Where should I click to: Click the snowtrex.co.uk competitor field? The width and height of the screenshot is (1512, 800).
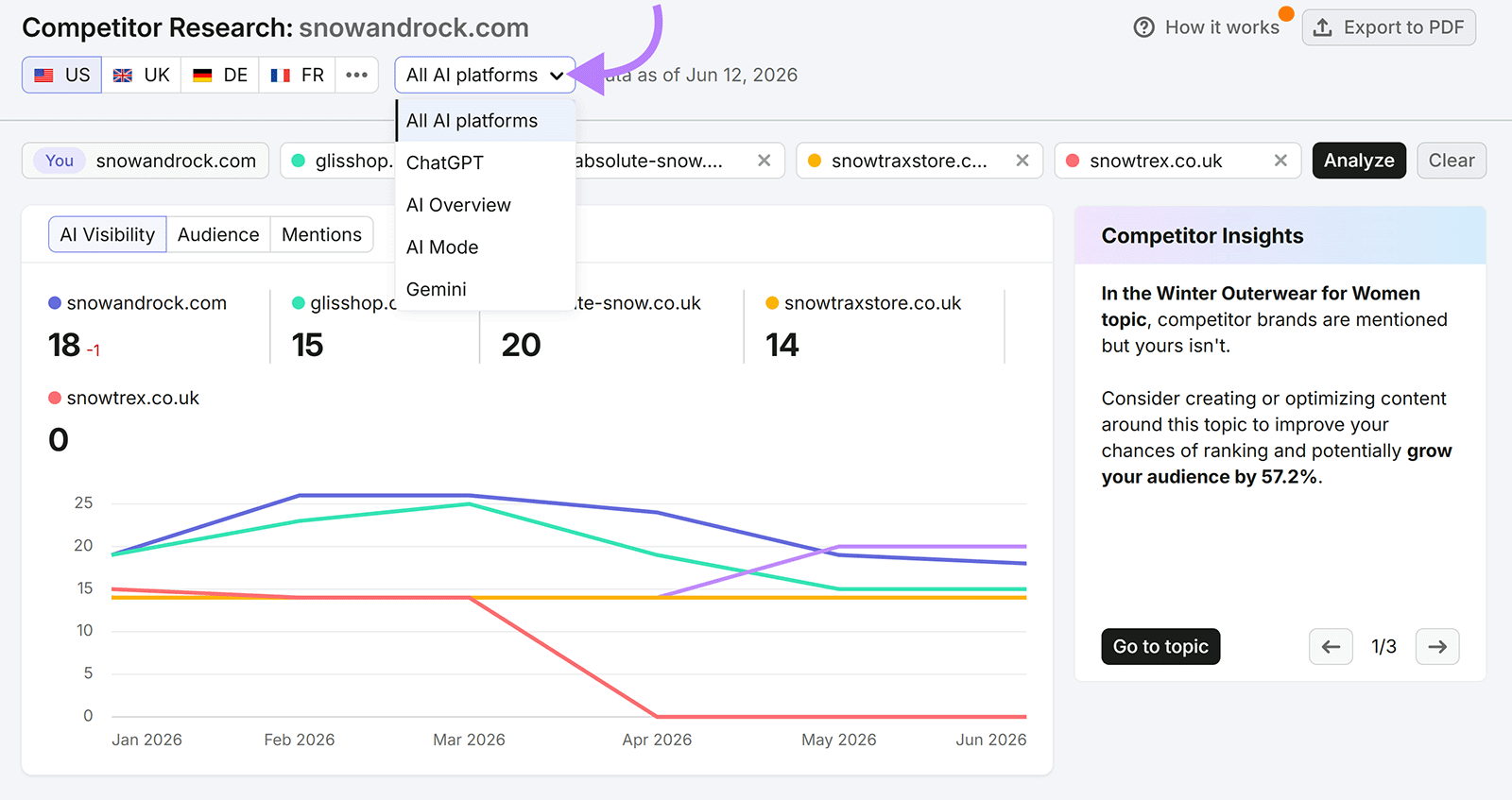(1177, 161)
